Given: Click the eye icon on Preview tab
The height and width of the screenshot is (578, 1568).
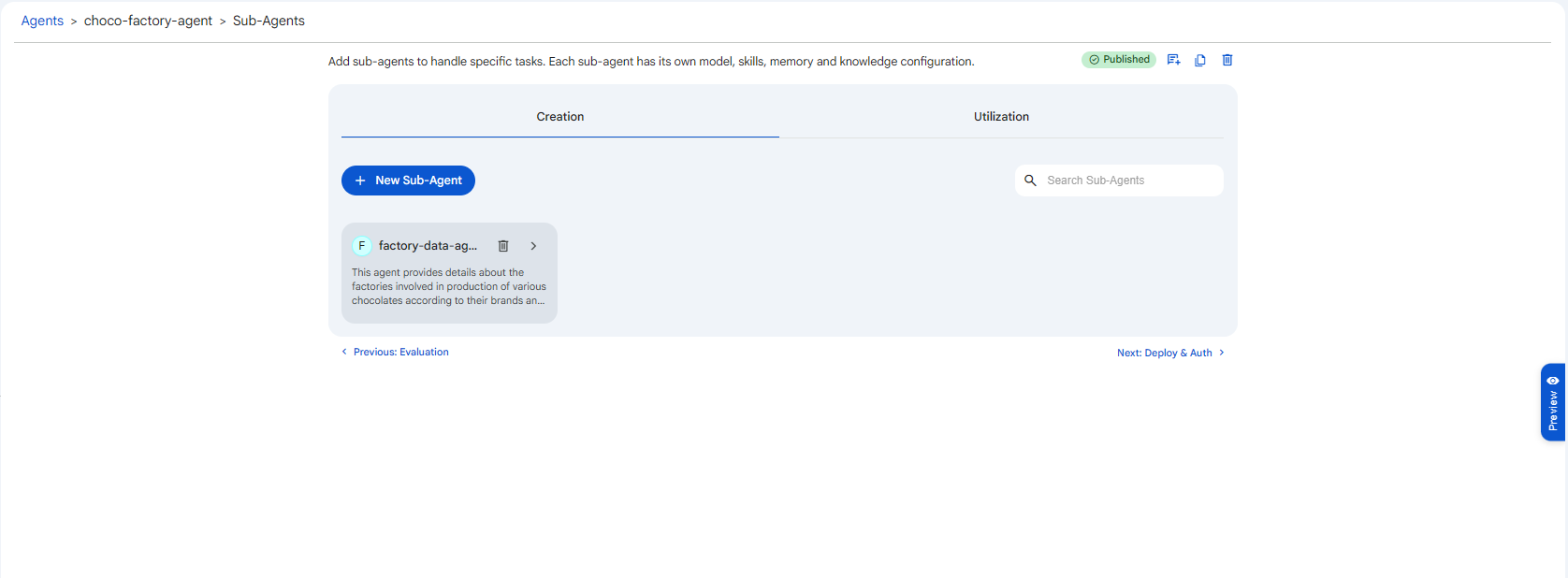Looking at the screenshot, I should coord(1553,381).
